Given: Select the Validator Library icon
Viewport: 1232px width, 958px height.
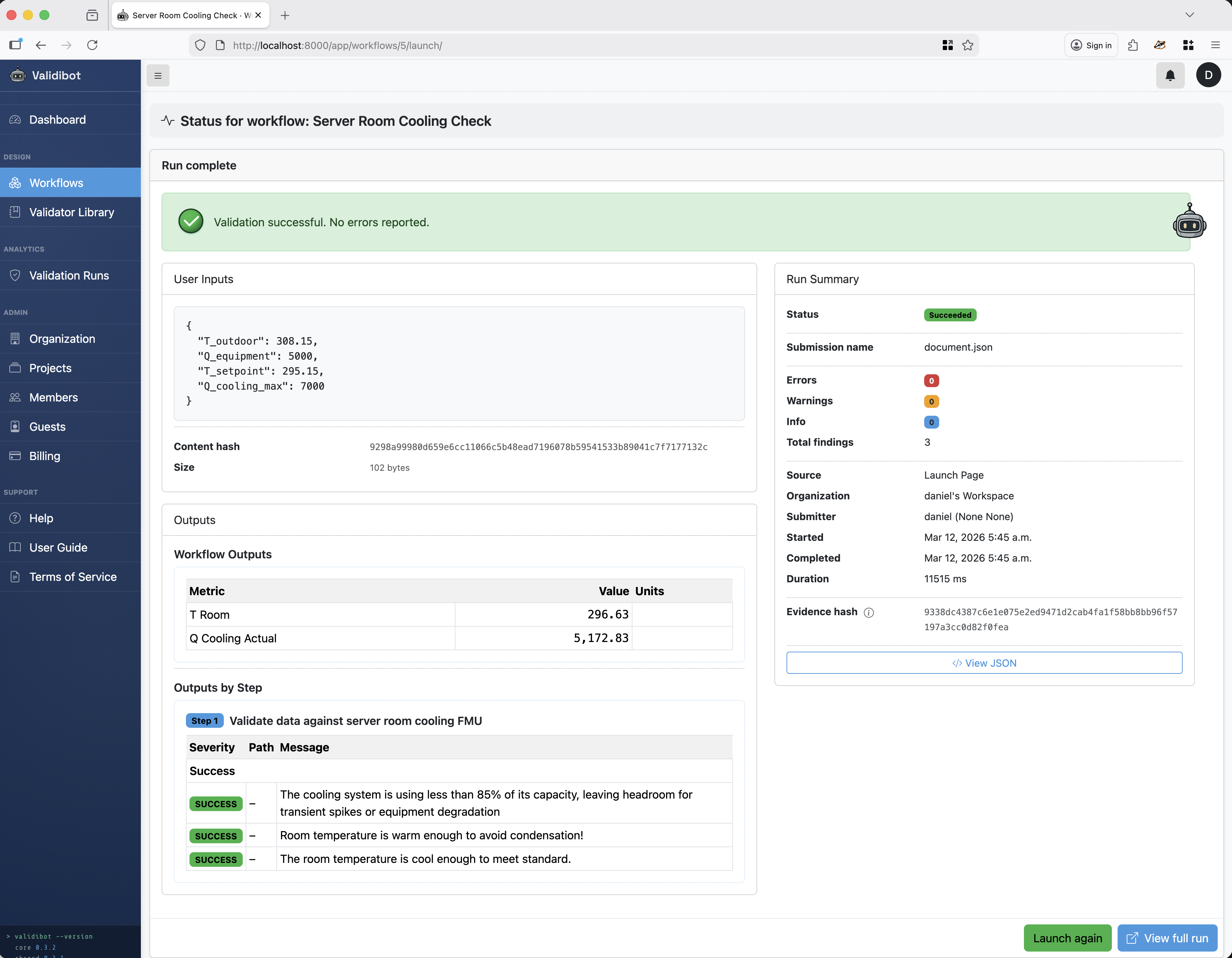Looking at the screenshot, I should coord(15,212).
